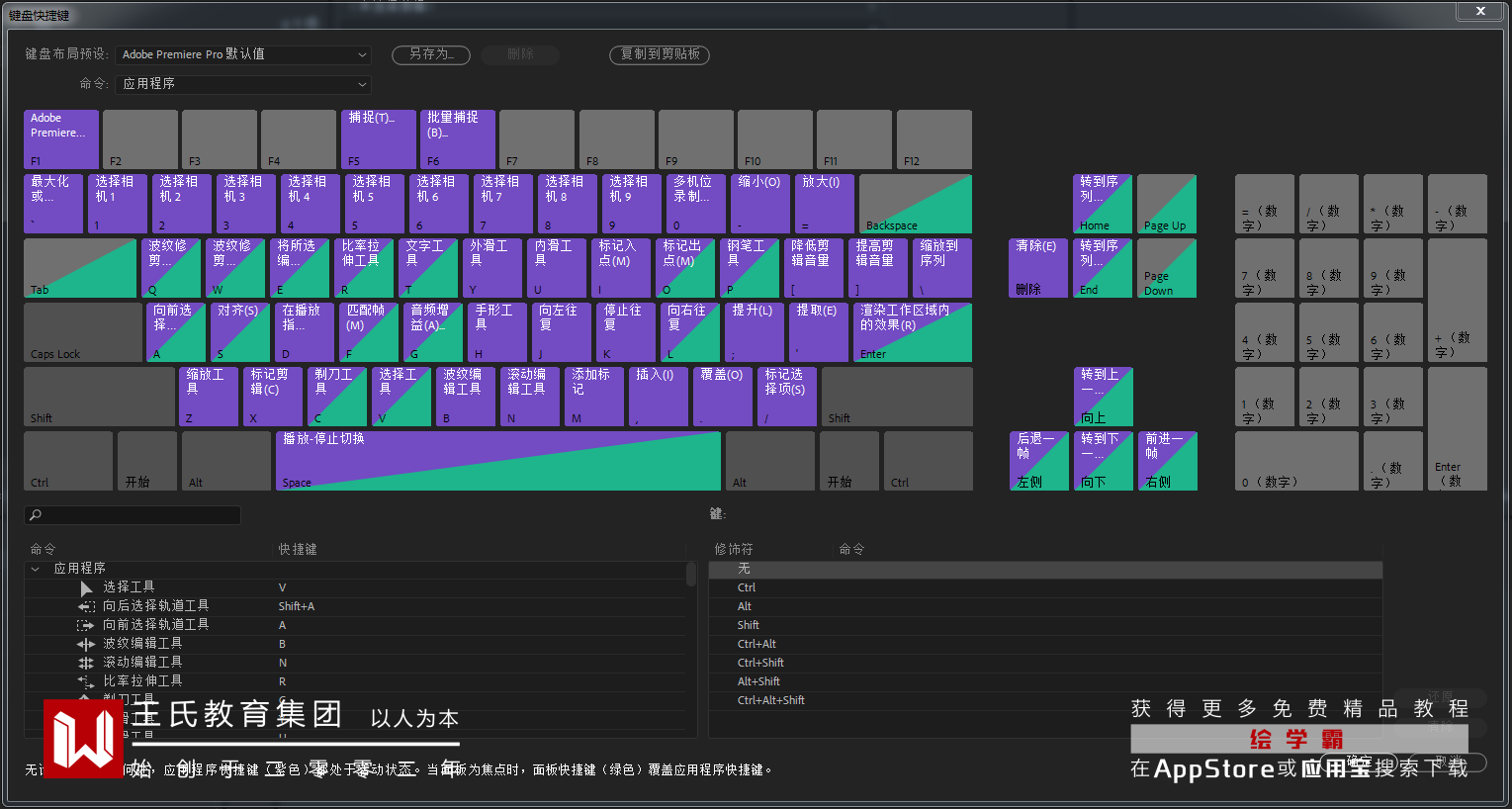Select the Shift row in modifier list
1512x809 pixels.
click(1045, 625)
